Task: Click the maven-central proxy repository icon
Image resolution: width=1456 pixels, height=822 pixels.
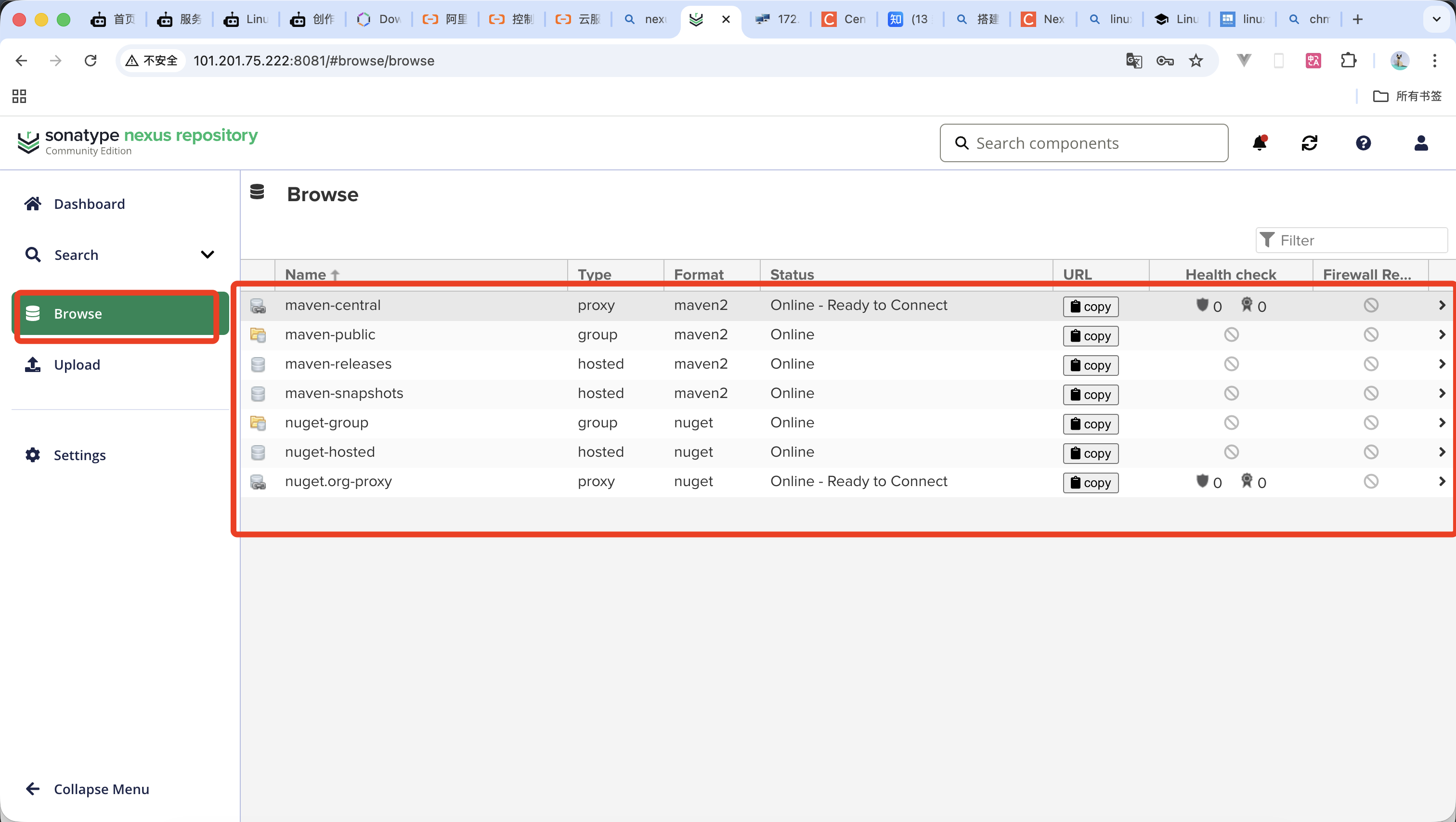Action: 258,306
